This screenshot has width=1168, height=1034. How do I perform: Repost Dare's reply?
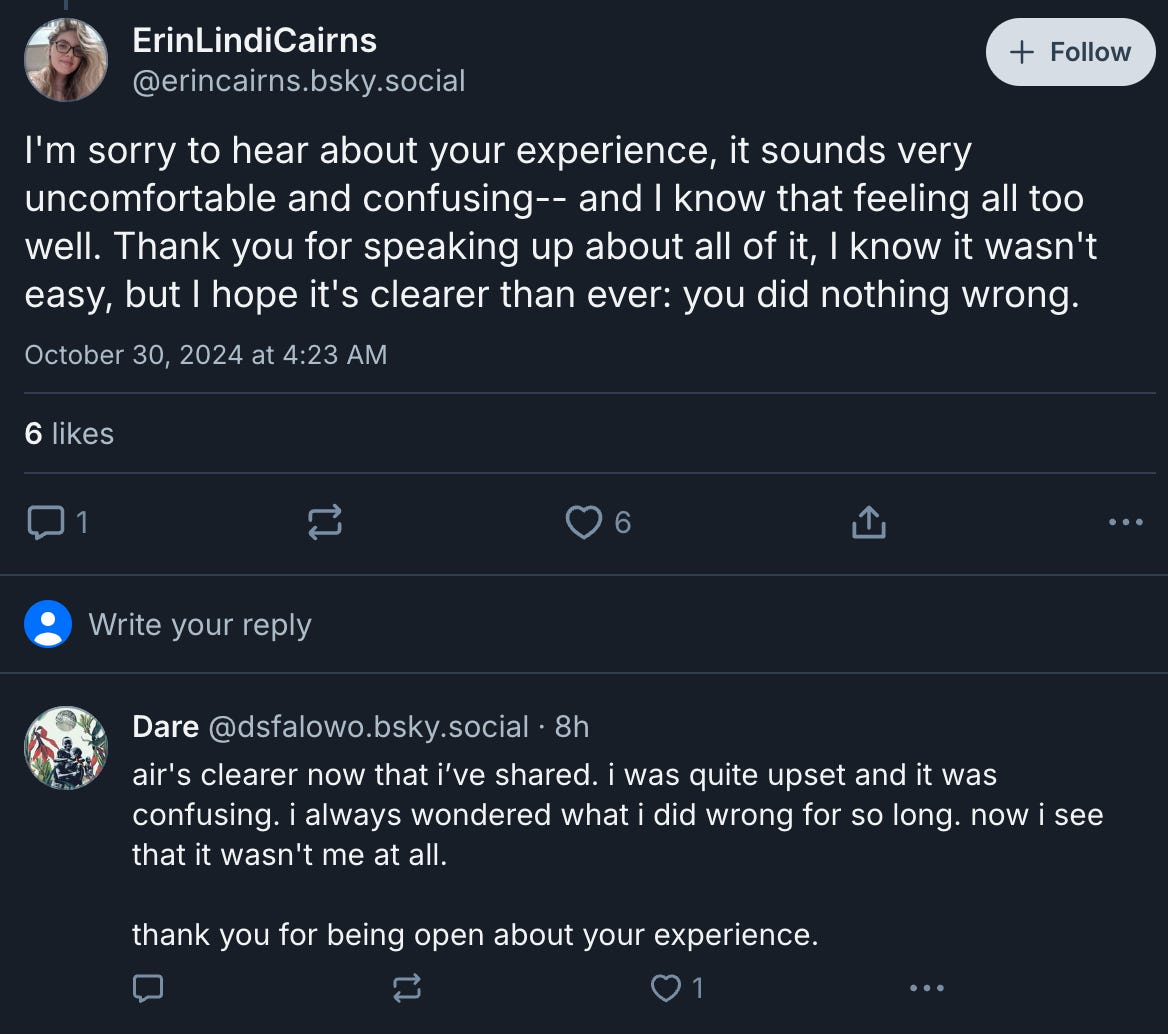tap(406, 989)
